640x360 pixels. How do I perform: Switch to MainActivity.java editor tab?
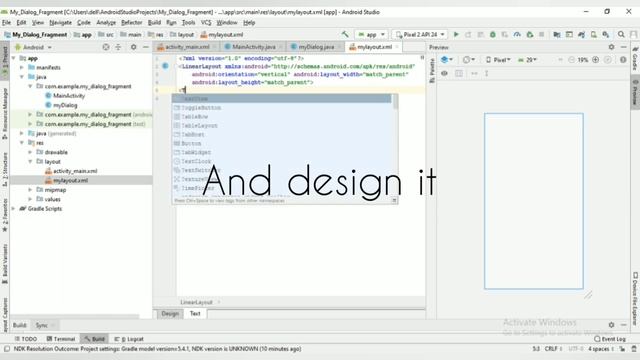tap(253, 47)
